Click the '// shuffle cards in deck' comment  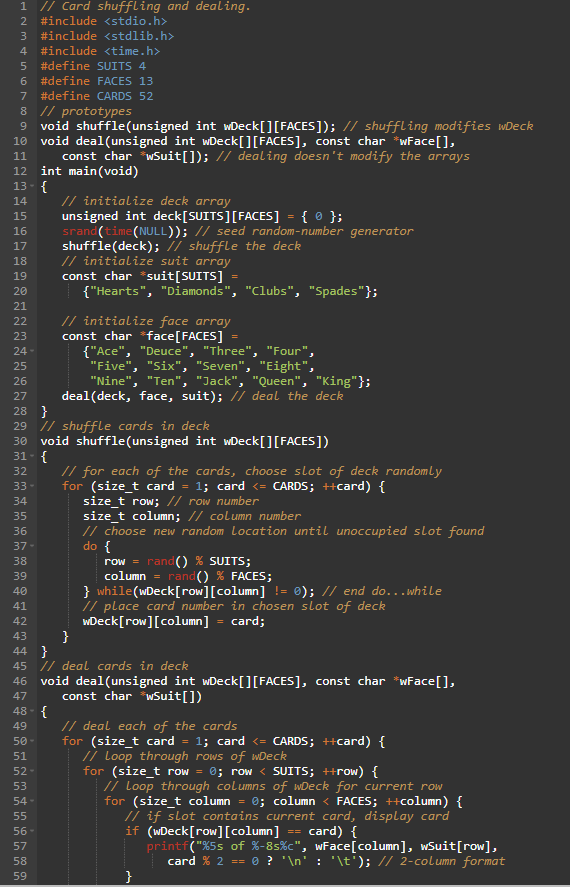[125, 426]
